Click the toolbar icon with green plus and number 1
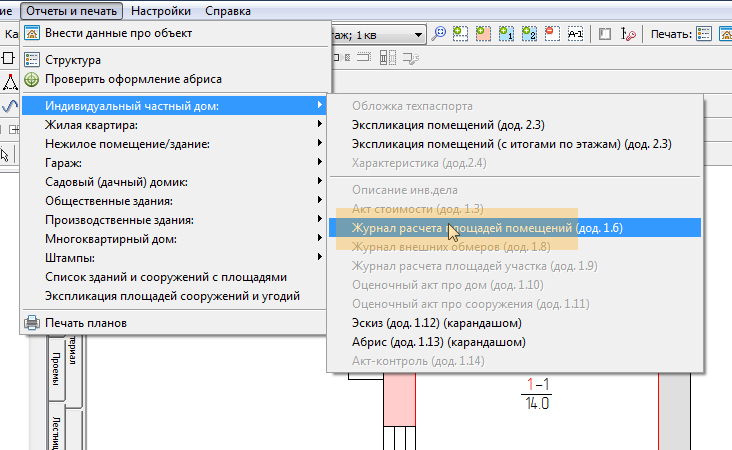The image size is (732, 450). point(506,33)
